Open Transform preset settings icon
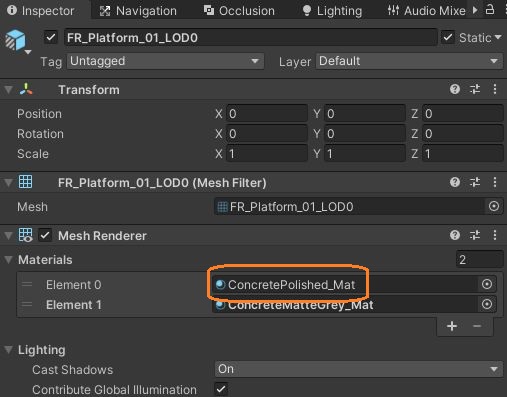 click(475, 89)
